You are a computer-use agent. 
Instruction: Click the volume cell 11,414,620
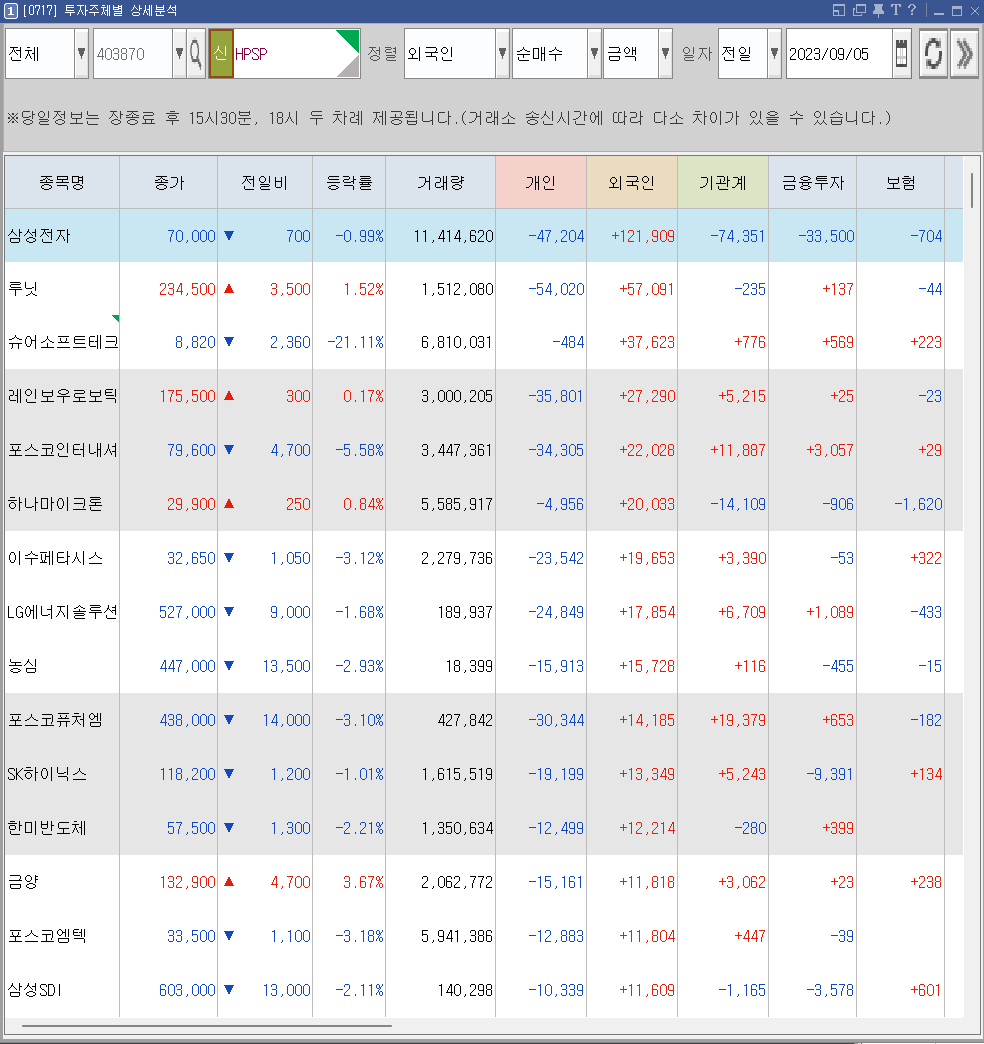point(453,236)
